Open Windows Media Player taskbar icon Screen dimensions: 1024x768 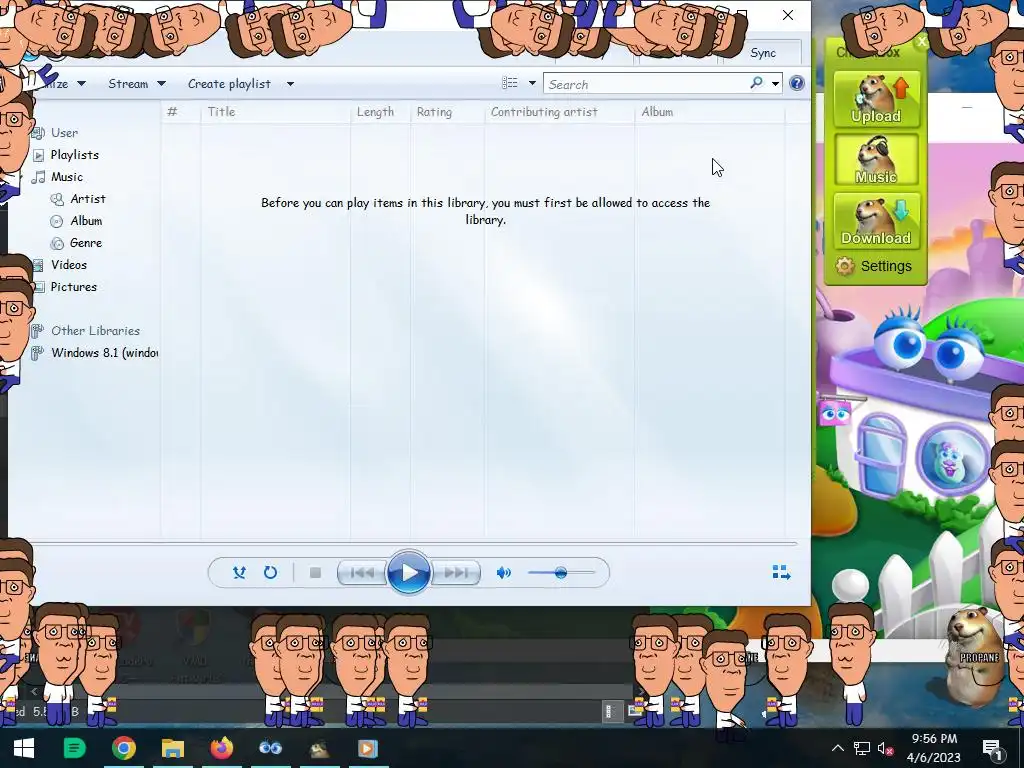367,748
